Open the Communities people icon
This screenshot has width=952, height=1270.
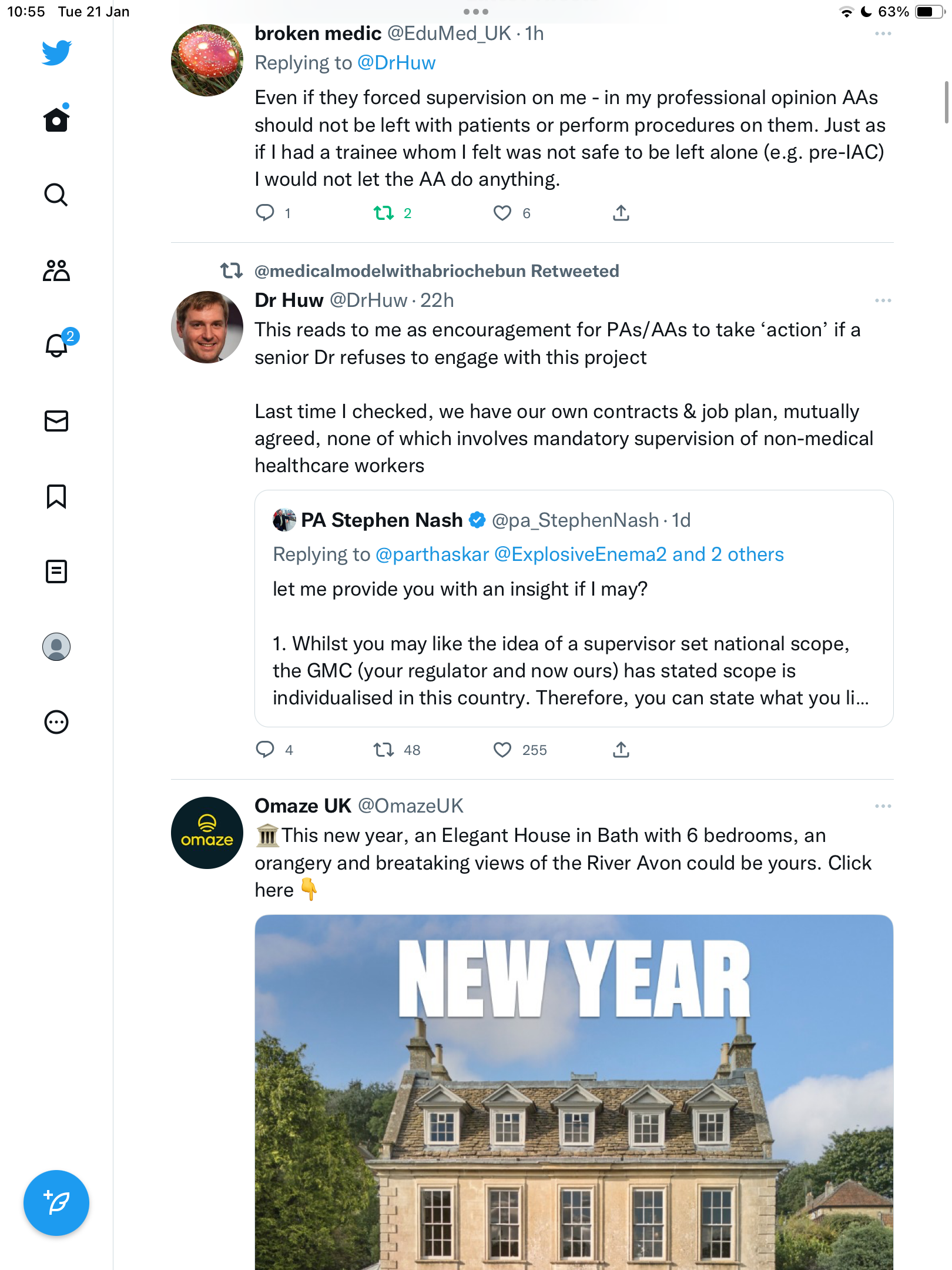pyautogui.click(x=56, y=270)
